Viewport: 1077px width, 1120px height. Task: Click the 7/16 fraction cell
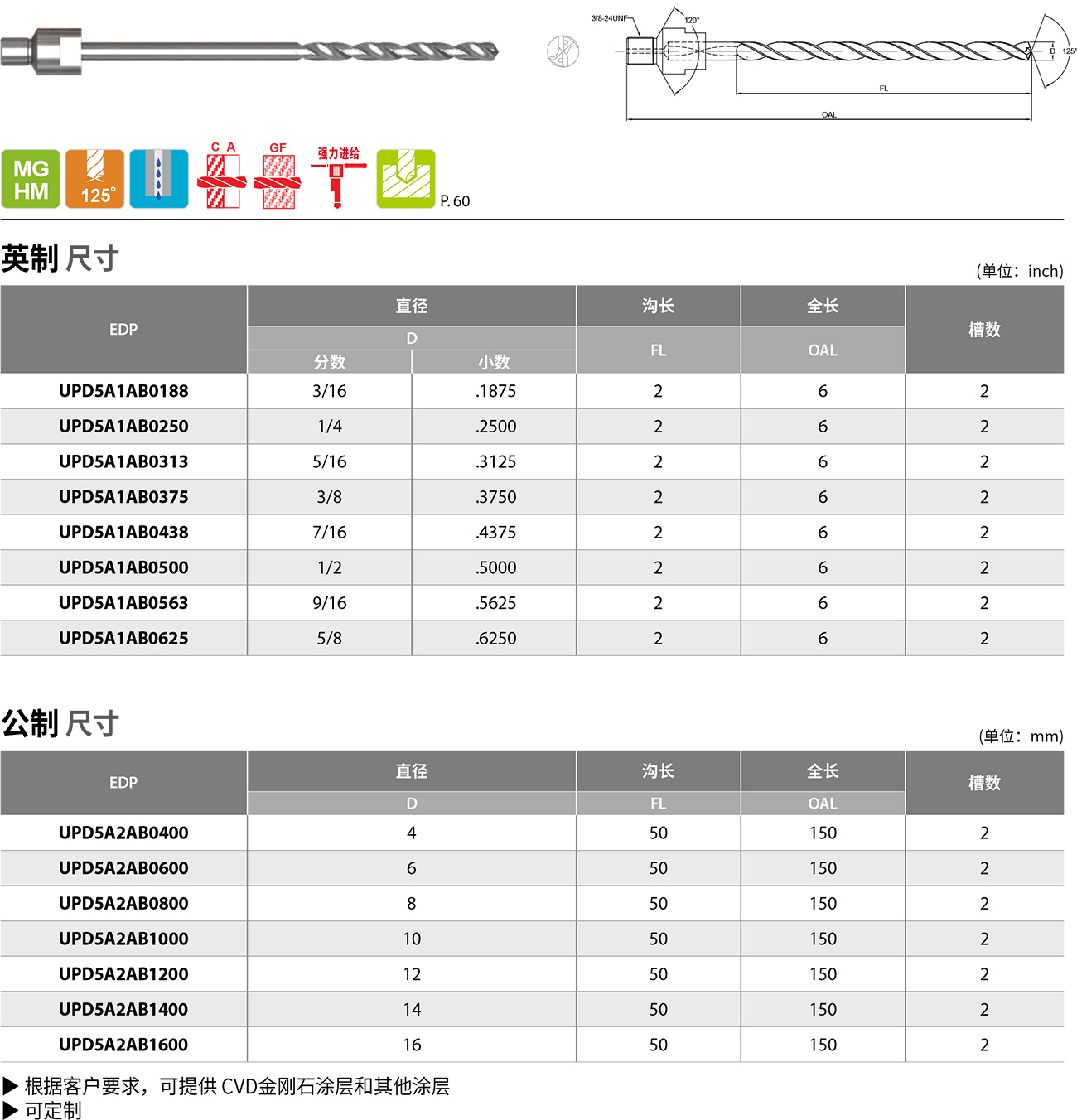(330, 533)
